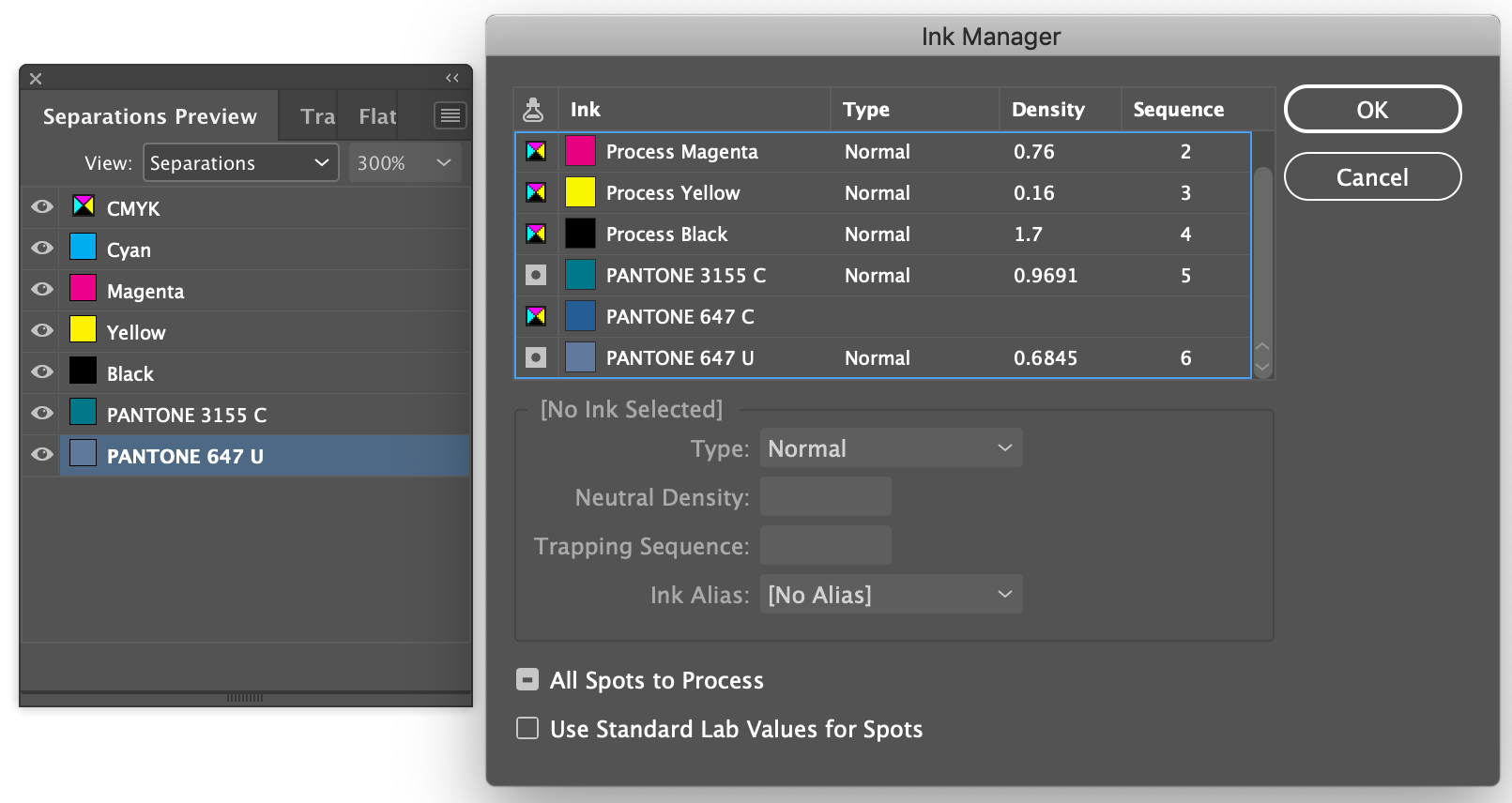Click the process ink icon beside Process Yellow

(x=536, y=192)
